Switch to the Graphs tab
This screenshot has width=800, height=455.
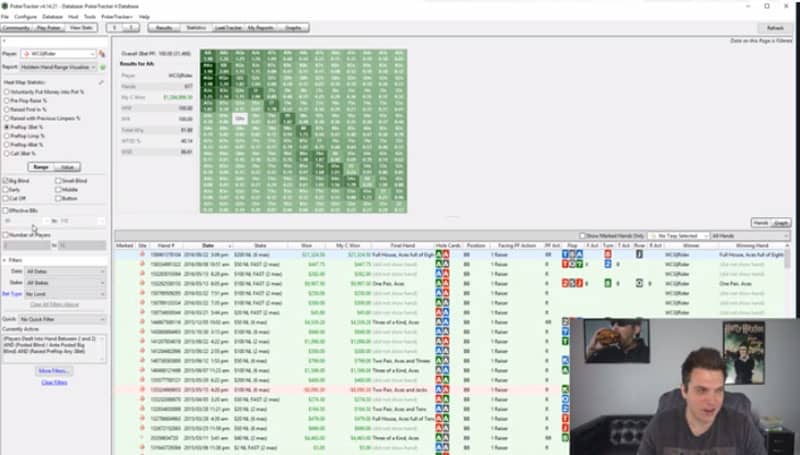click(x=293, y=28)
